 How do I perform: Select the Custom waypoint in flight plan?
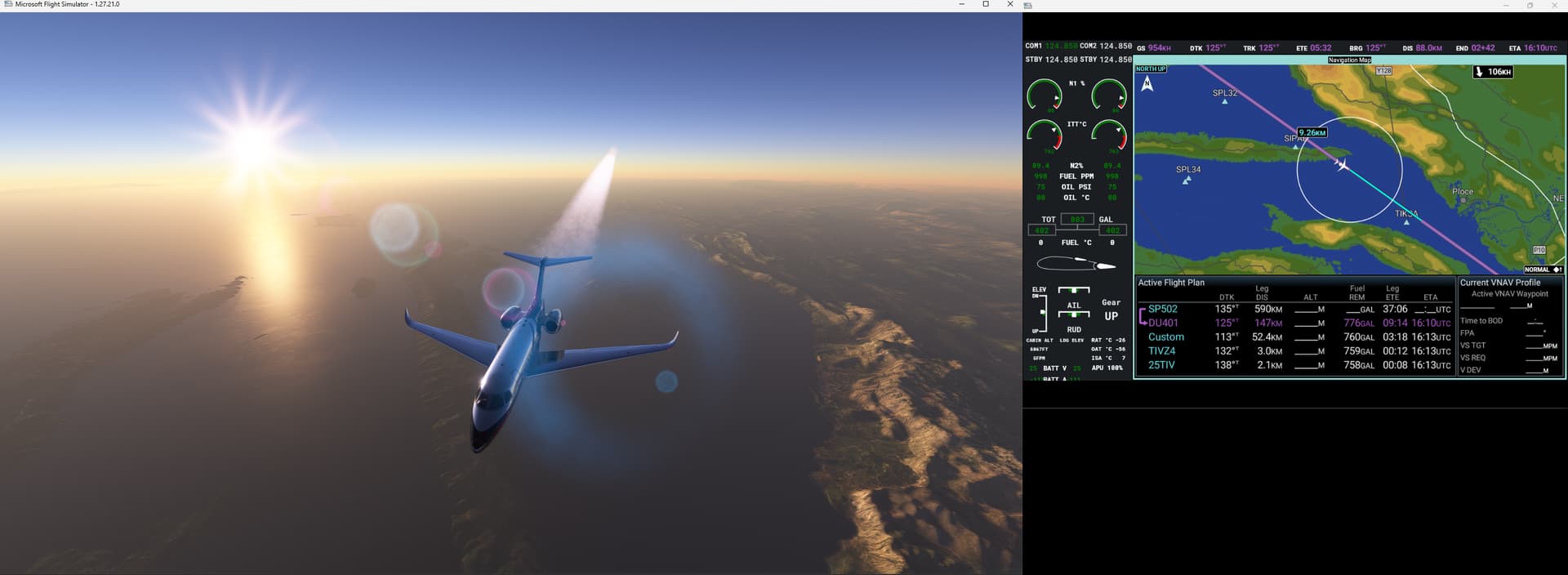coord(1165,337)
